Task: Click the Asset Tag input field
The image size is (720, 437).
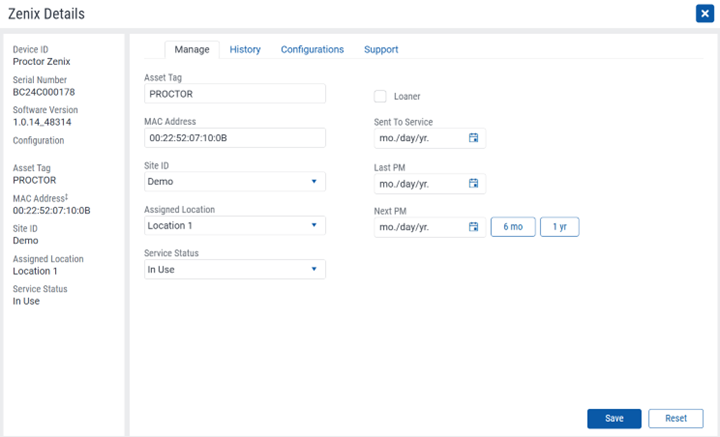Action: click(235, 94)
